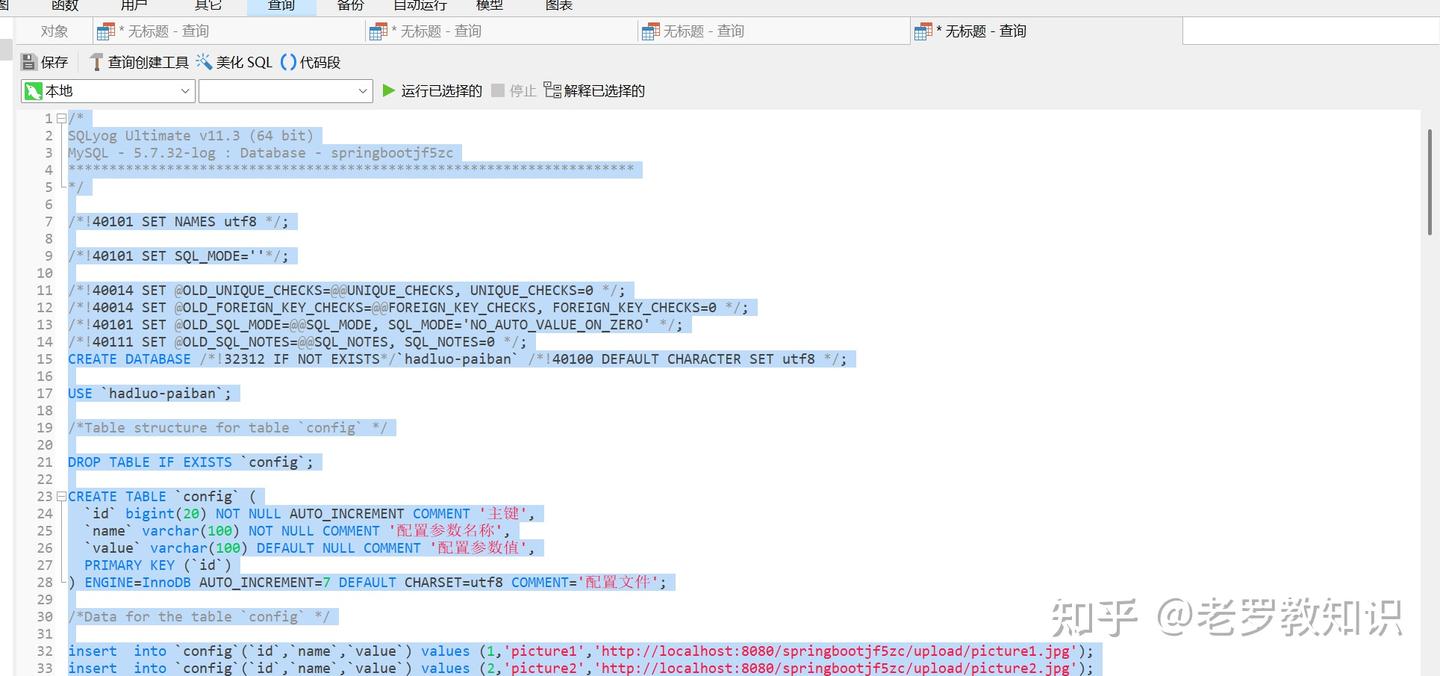Click the DROP TABLE IF EXISTS `config` line

[x=190, y=462]
